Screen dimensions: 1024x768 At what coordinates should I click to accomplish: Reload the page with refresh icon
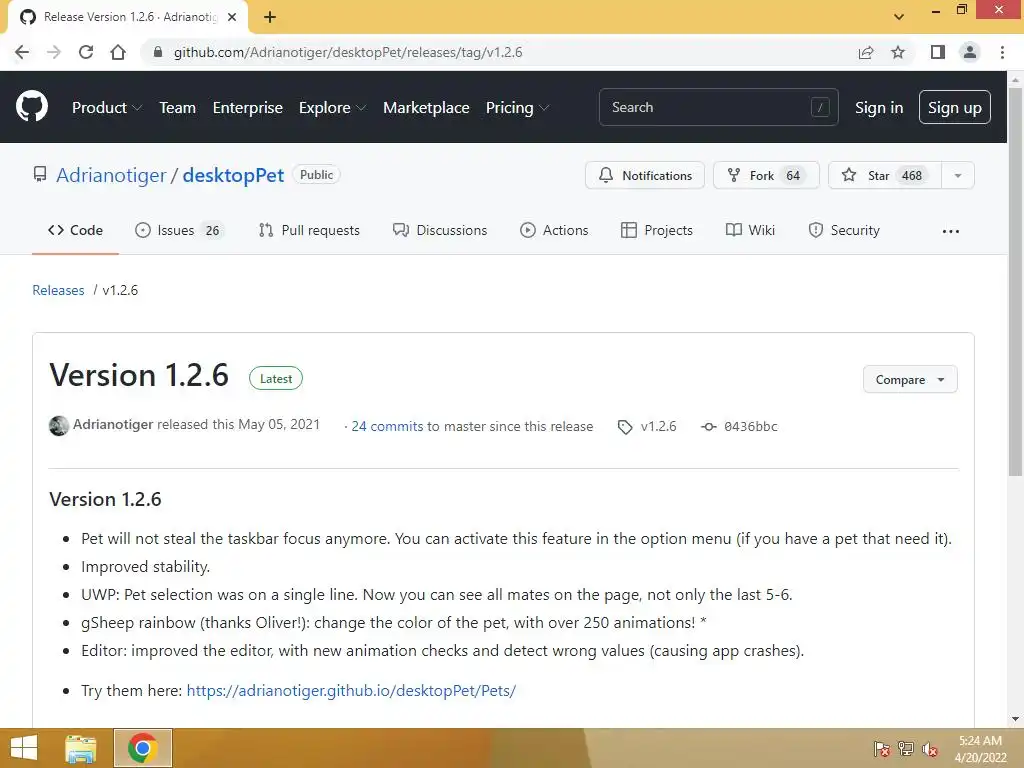[86, 52]
